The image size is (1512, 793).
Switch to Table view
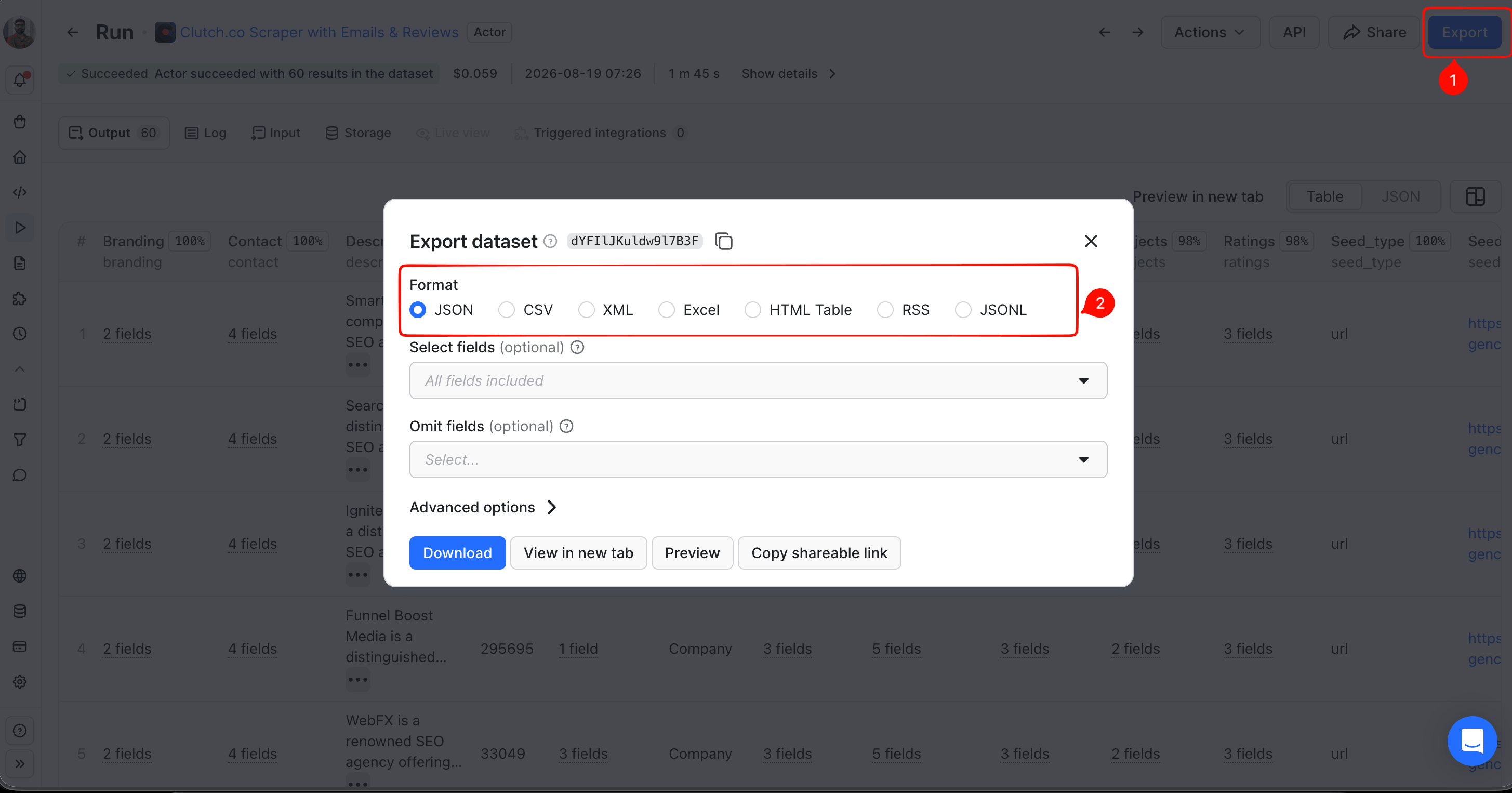1324,196
